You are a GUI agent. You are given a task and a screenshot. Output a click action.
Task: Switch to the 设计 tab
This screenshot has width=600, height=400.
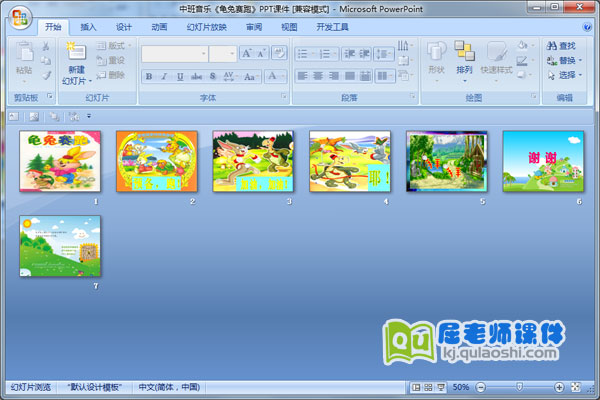tap(124, 27)
